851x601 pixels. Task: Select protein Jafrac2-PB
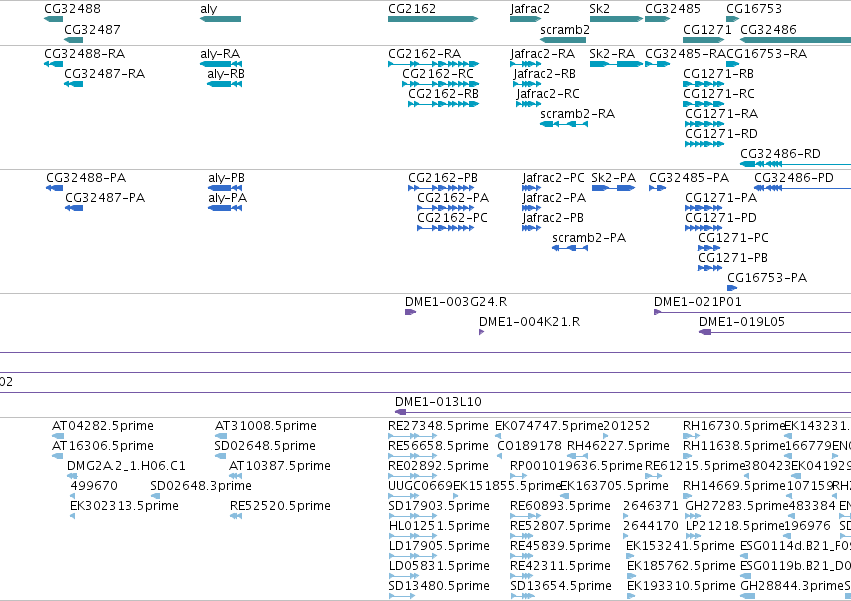pyautogui.click(x=532, y=228)
